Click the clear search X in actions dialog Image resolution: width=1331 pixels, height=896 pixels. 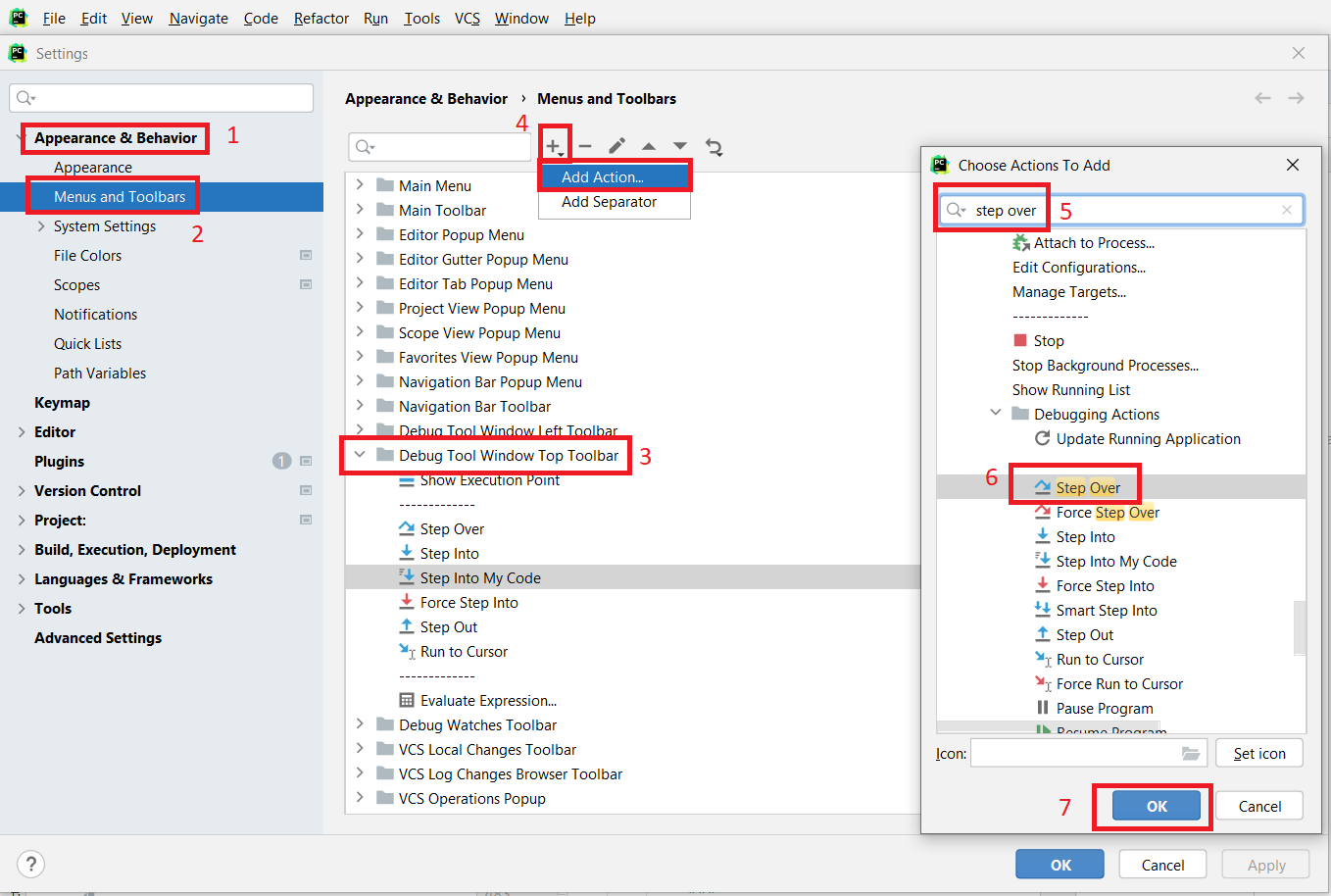click(1287, 210)
